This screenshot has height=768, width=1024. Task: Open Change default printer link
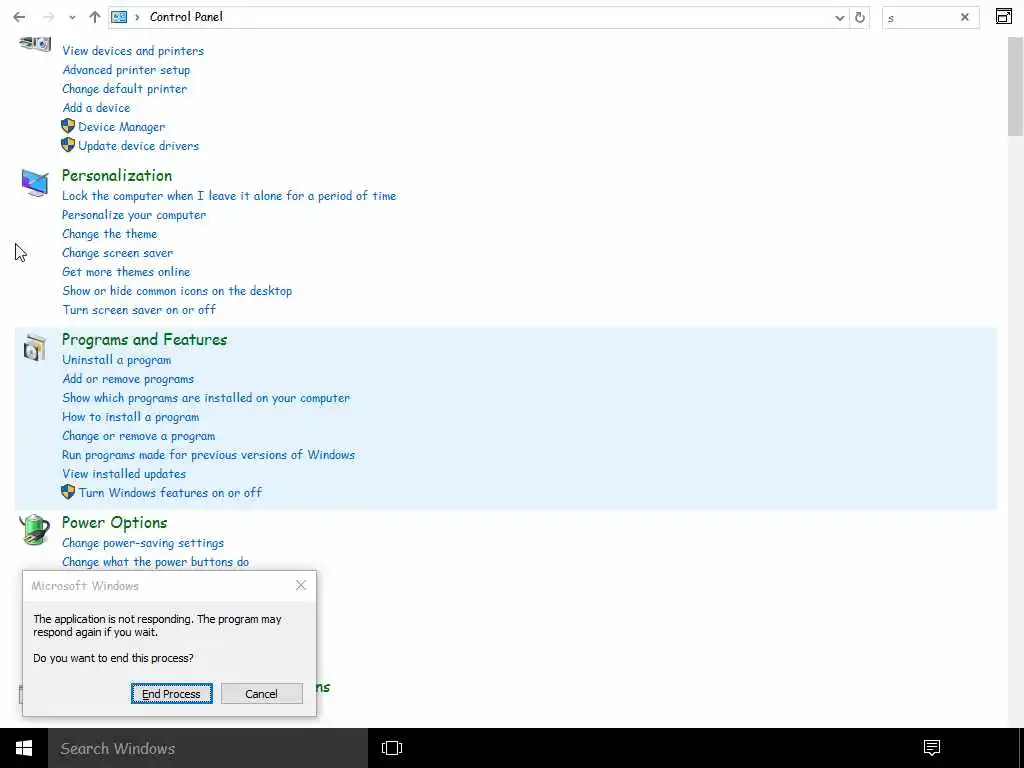tap(125, 89)
